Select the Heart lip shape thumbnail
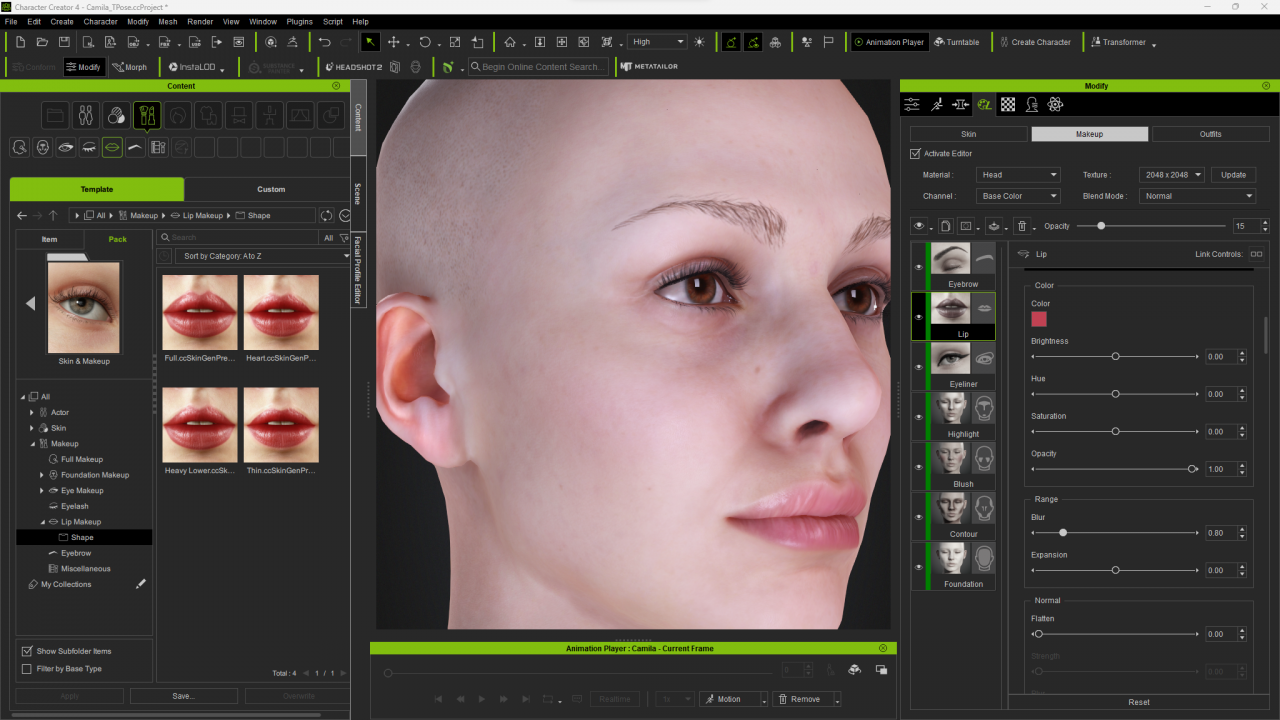This screenshot has width=1280, height=720. click(281, 312)
